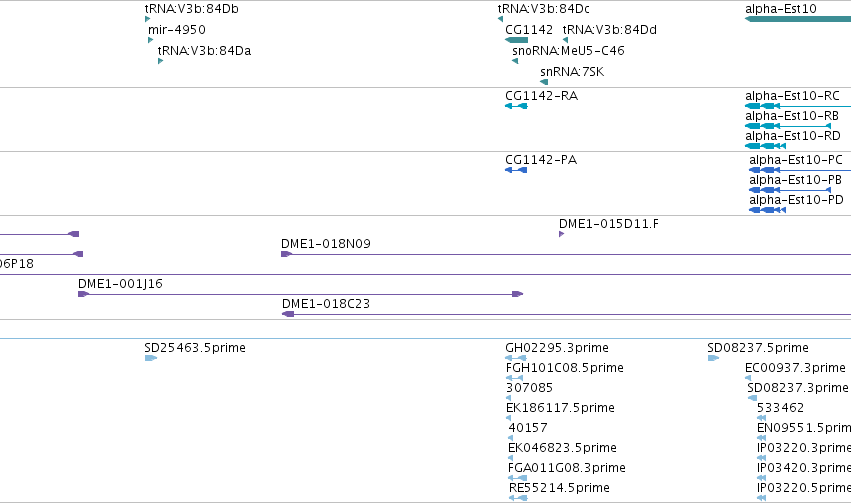Select the SD25463.5prime EST glyph
Viewport: 851px width, 503px height.
[151, 358]
